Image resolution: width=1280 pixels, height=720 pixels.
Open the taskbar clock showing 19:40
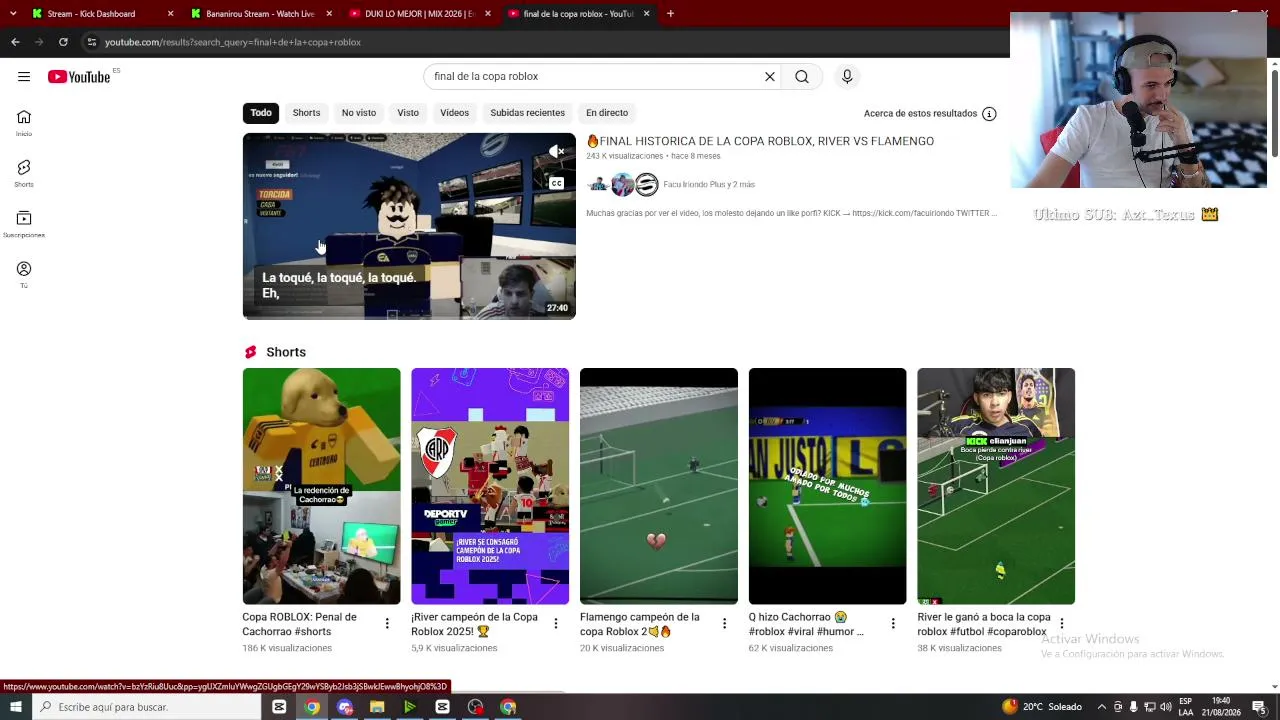pyautogui.click(x=1221, y=707)
